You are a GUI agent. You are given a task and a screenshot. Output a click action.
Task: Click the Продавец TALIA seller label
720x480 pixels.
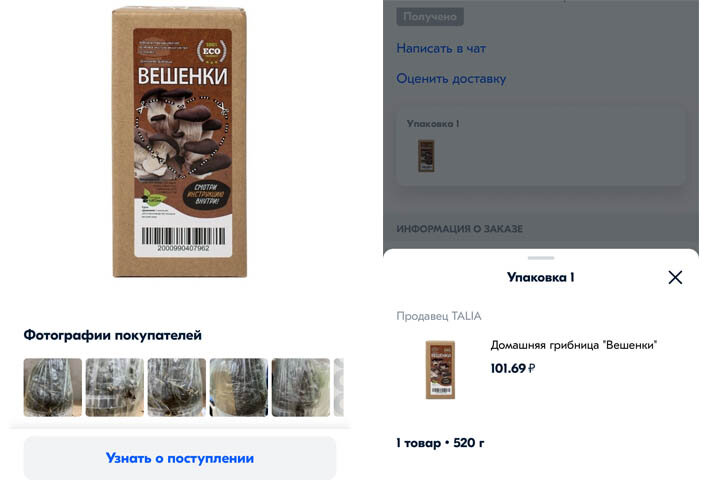point(439,316)
